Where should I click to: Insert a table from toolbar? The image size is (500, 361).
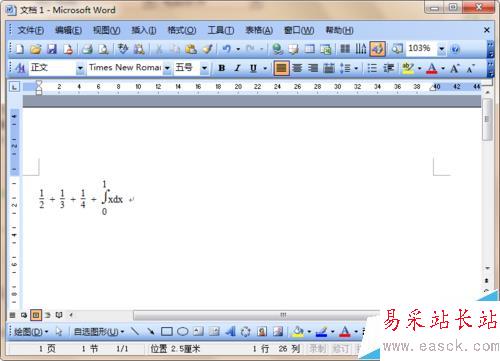[310, 49]
